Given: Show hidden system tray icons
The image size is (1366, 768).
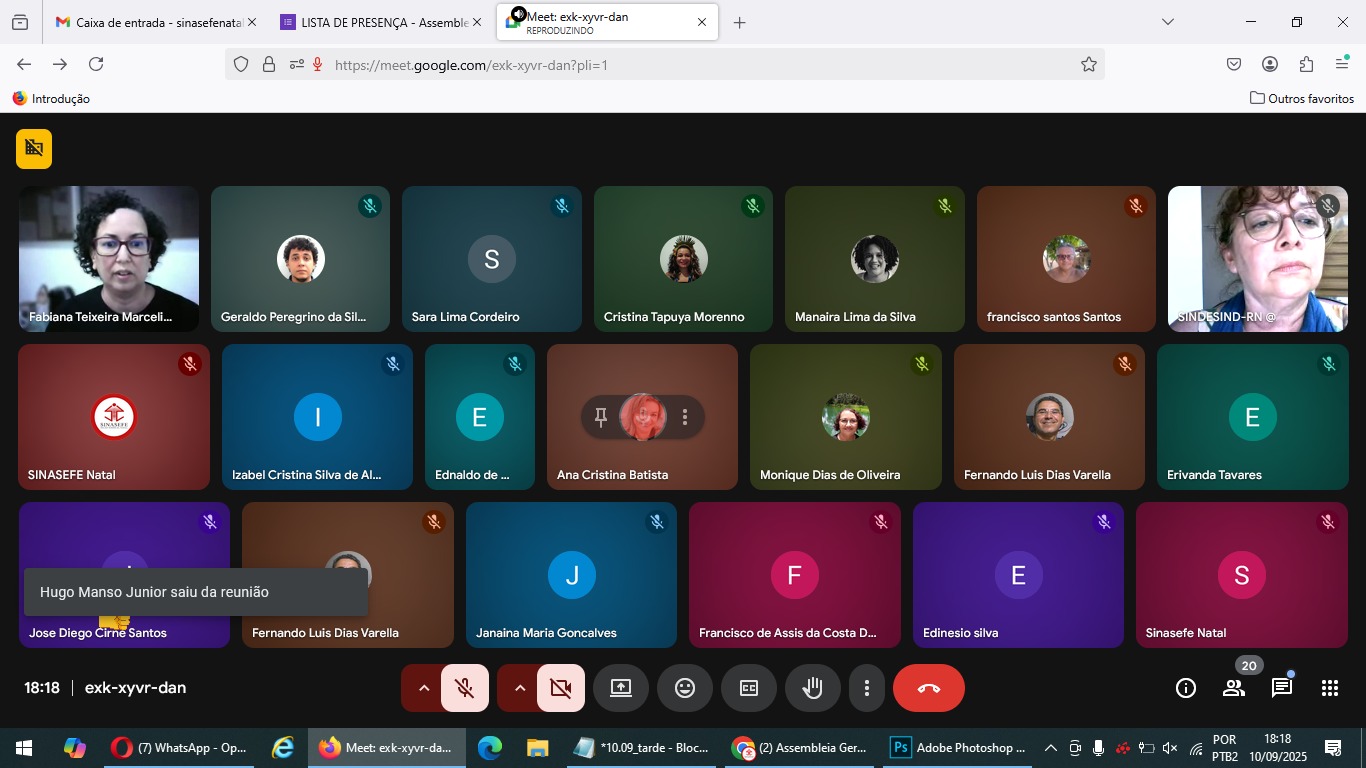Looking at the screenshot, I should click(1051, 748).
